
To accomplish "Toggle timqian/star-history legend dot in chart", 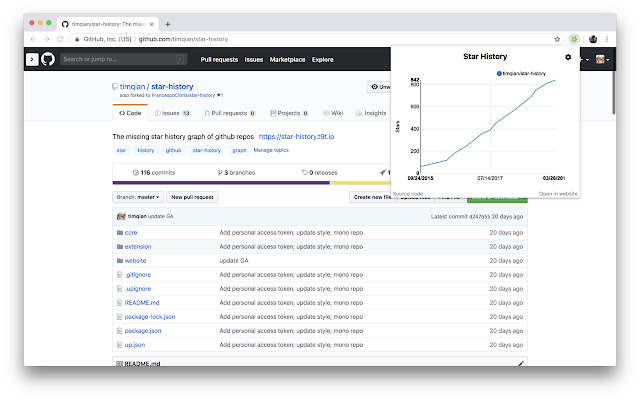I will coord(499,73).
